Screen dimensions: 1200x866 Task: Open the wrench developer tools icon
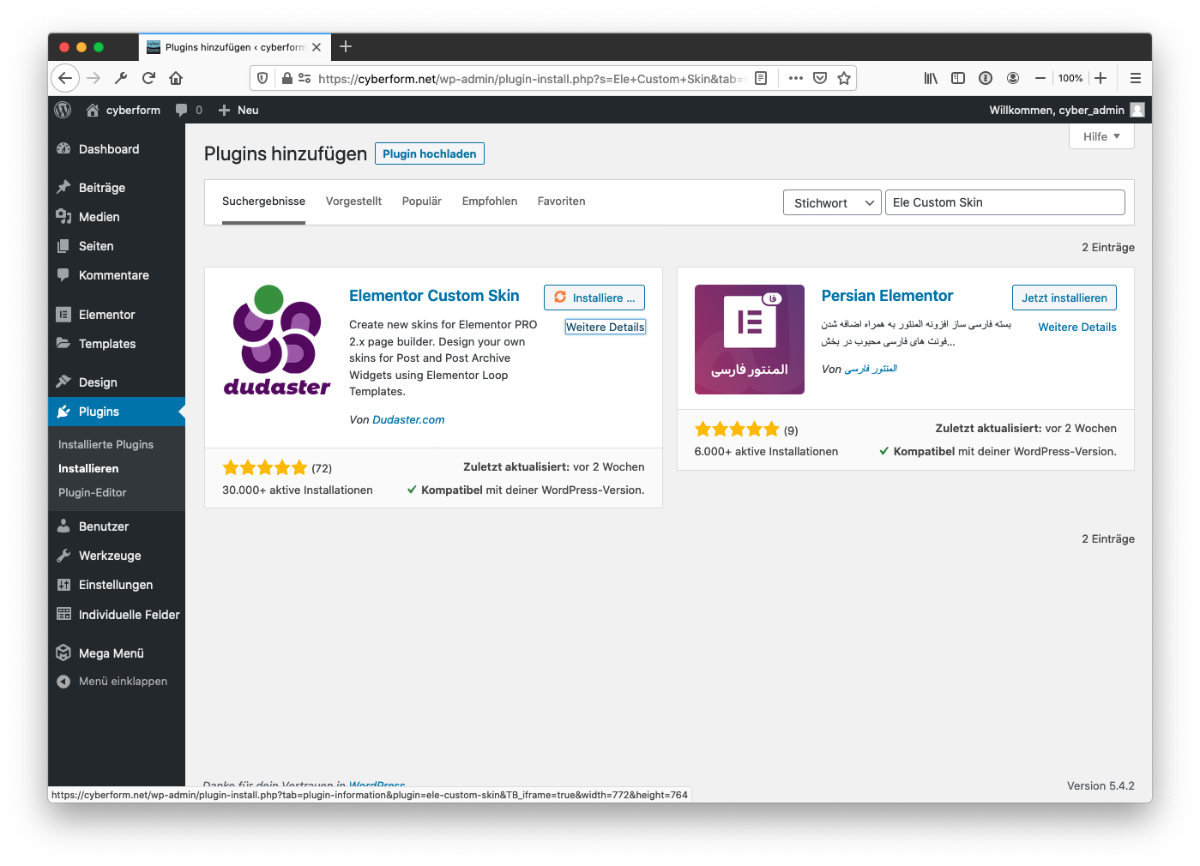click(121, 78)
